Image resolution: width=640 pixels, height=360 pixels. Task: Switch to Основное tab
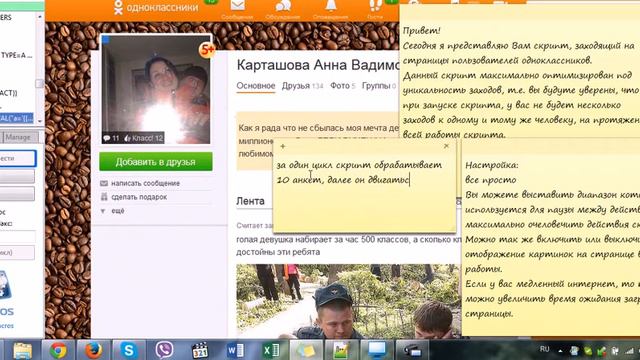[x=256, y=86]
